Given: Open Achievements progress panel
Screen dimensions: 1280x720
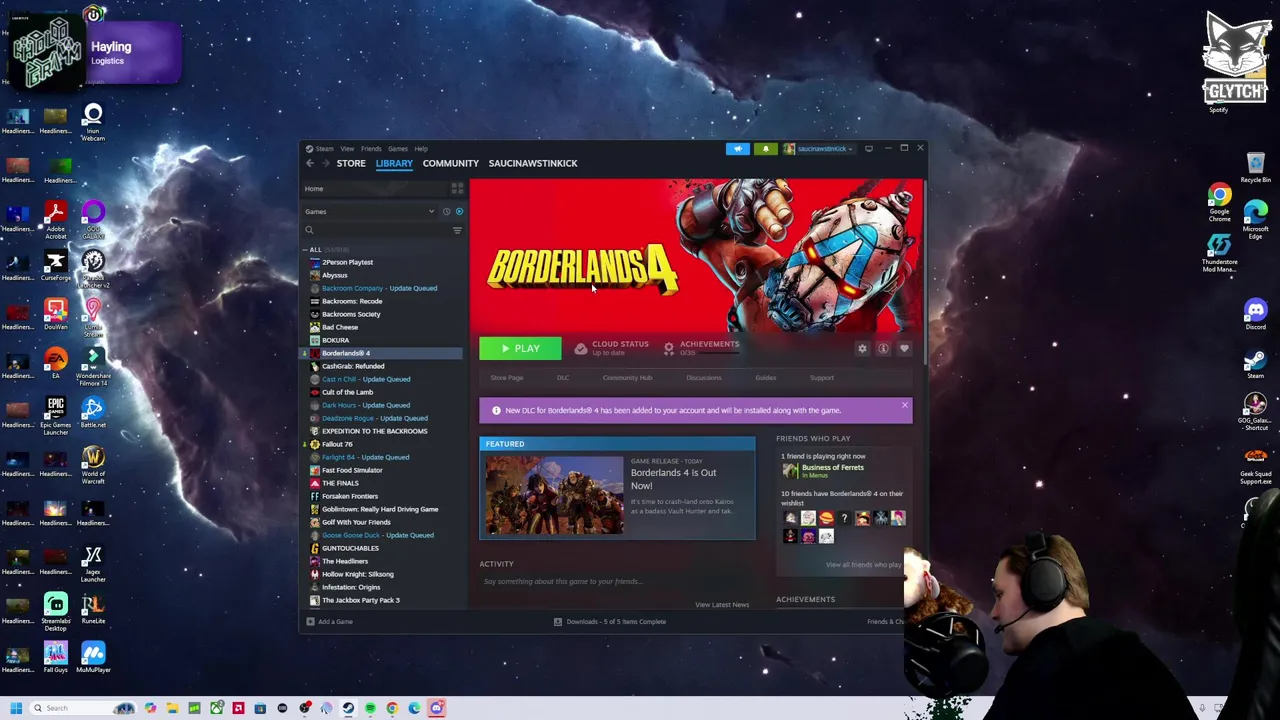Looking at the screenshot, I should pos(701,348).
